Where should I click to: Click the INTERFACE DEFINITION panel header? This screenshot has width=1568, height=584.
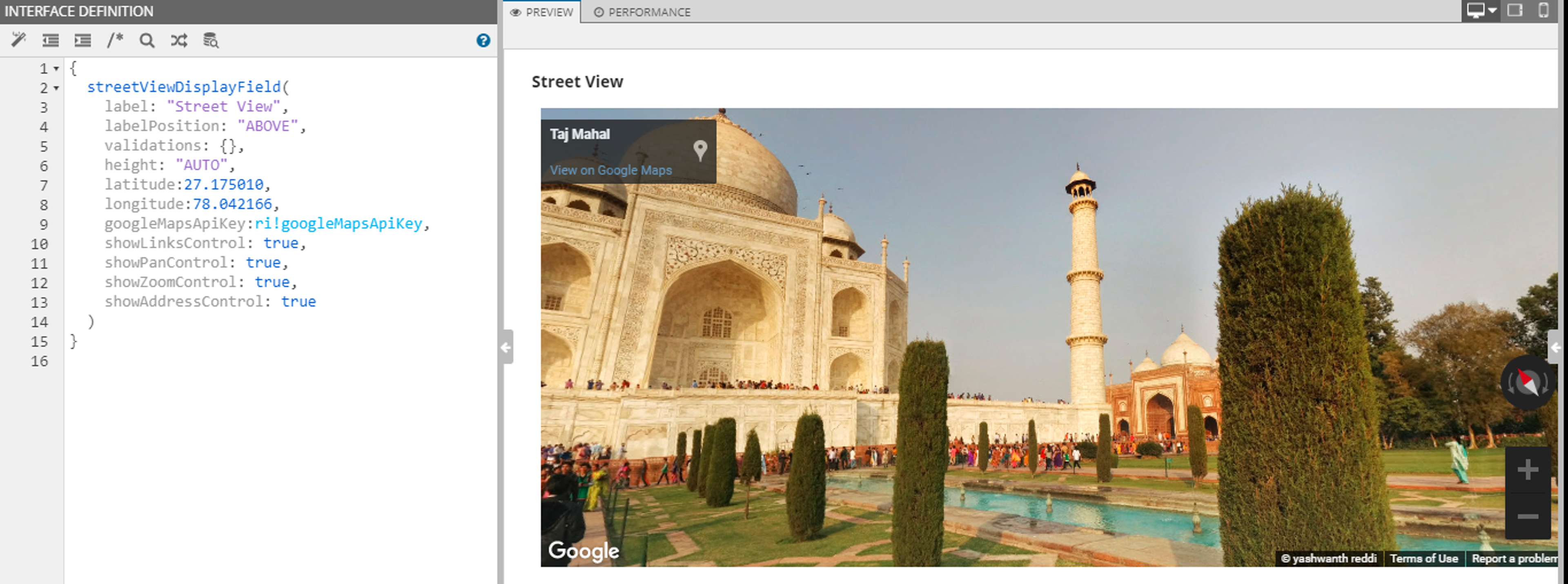coord(79,11)
